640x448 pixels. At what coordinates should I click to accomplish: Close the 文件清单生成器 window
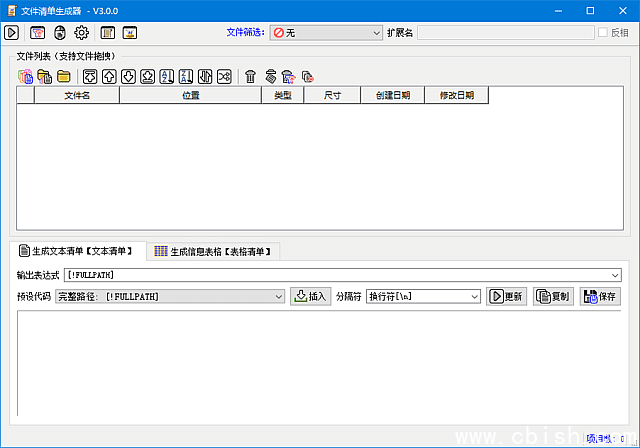[x=623, y=11]
